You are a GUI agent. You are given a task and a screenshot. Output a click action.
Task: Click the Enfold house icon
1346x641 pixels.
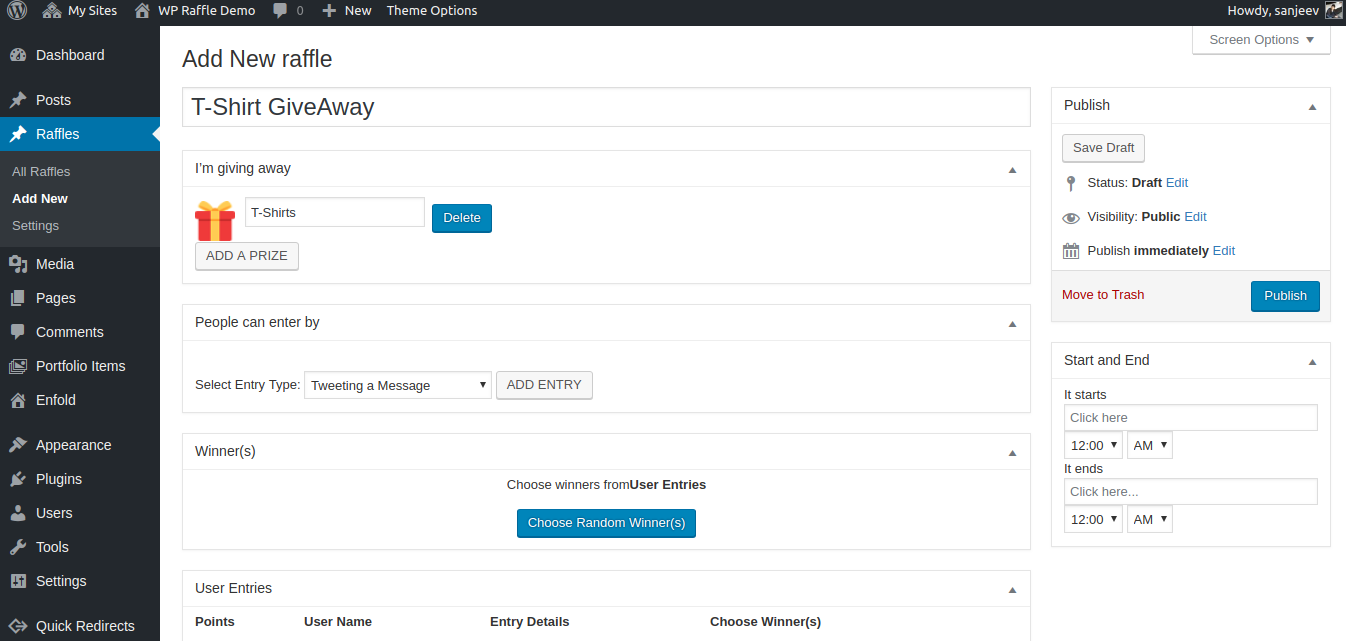click(18, 400)
